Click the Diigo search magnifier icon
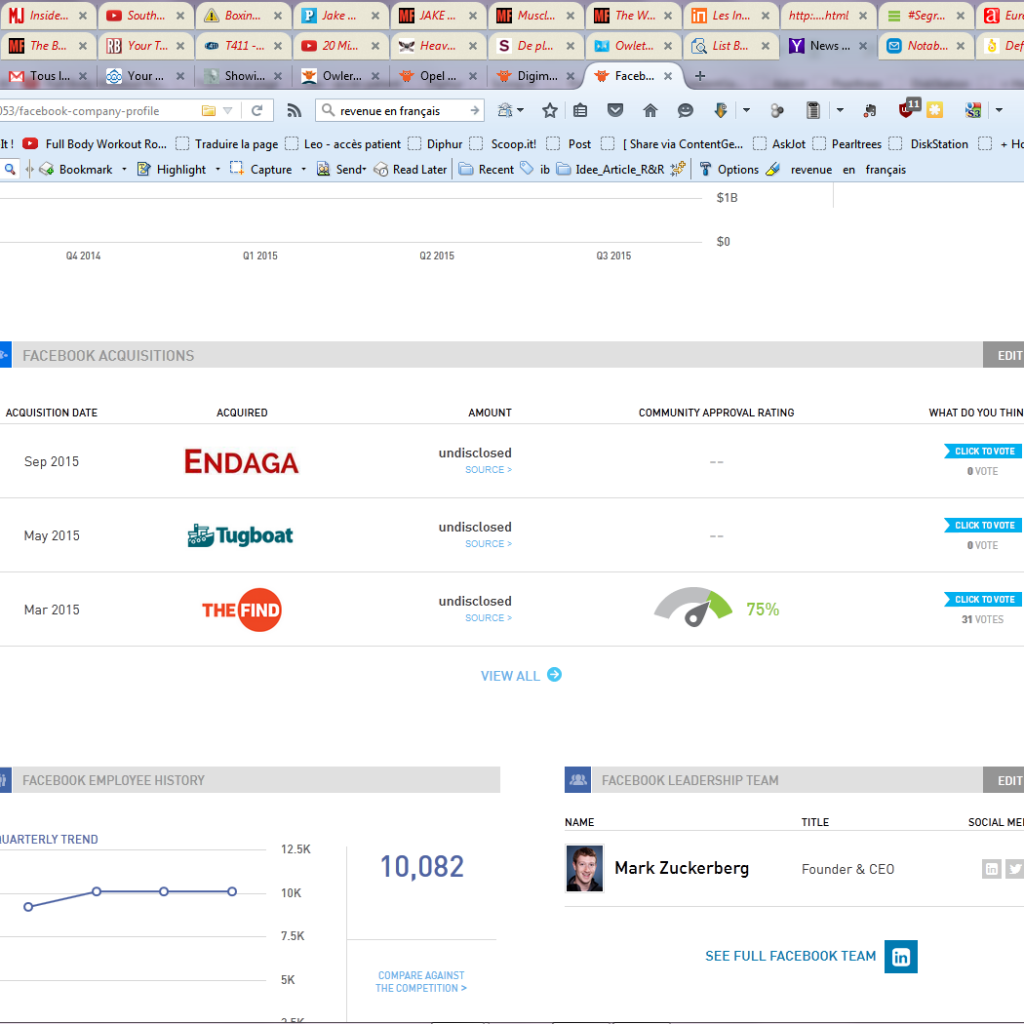1024x1024 pixels. coord(10,169)
